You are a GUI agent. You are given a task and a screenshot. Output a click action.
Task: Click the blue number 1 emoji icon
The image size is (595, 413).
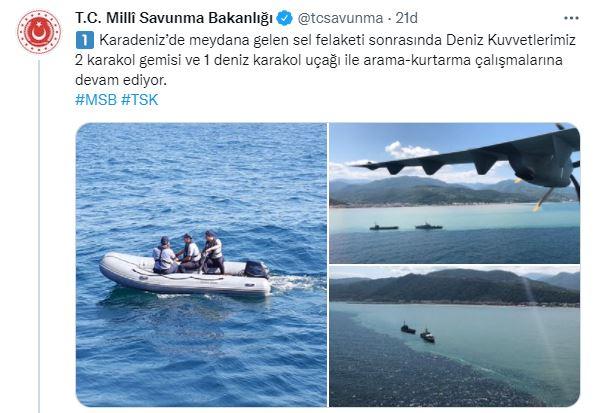pos(85,40)
